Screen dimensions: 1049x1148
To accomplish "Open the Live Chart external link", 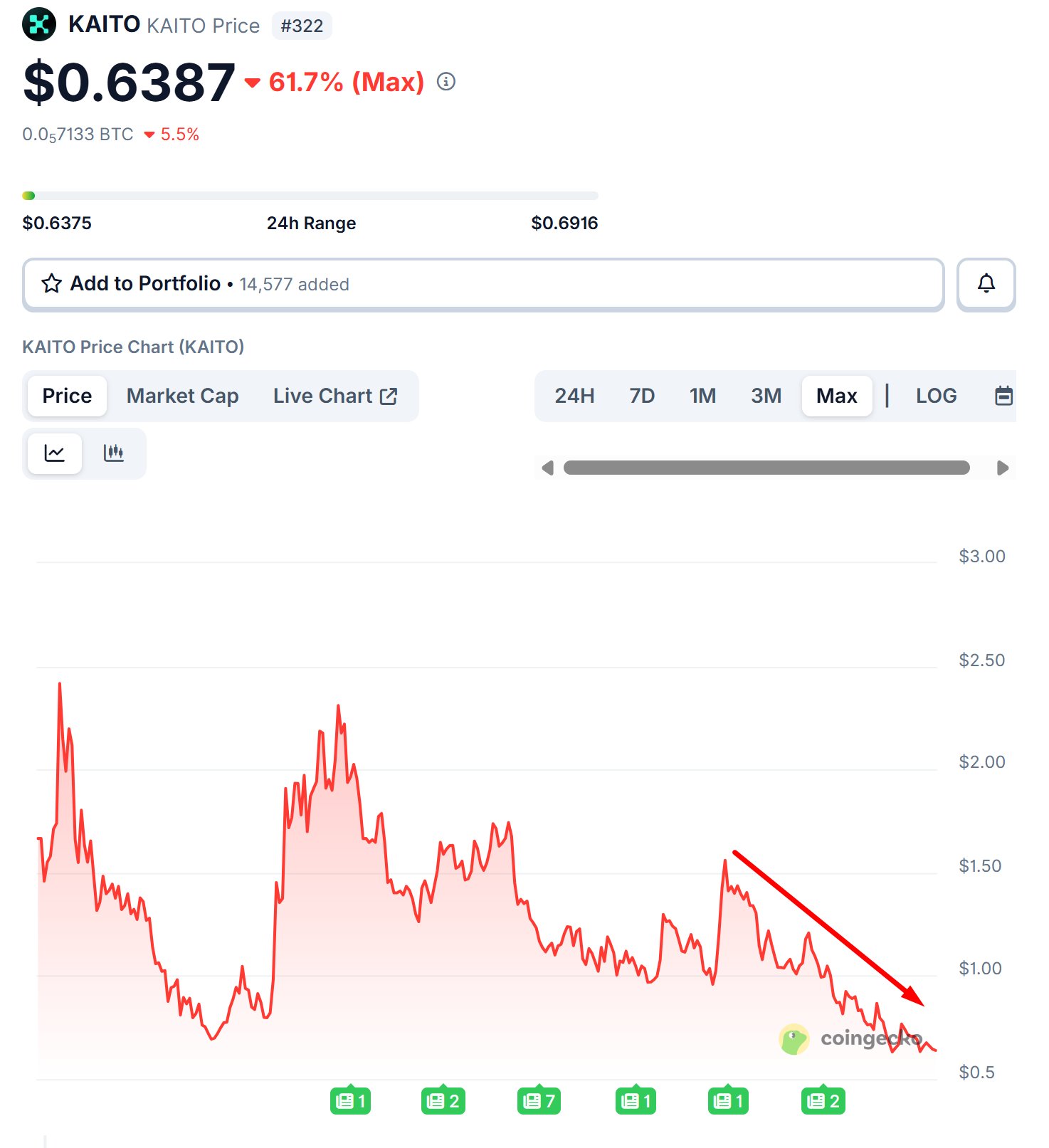I will coord(335,396).
